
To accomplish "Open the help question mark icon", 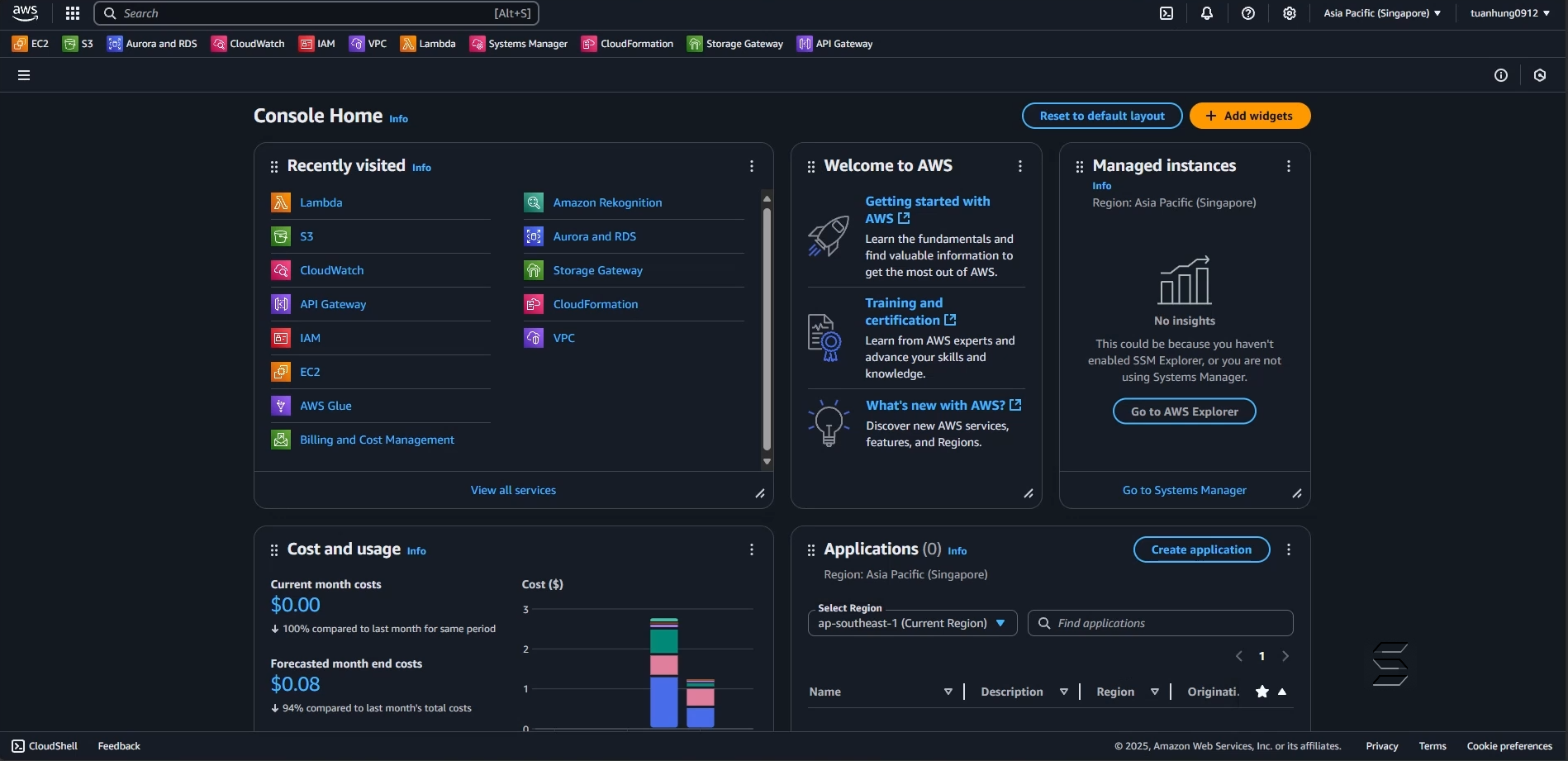I will pos(1248,13).
